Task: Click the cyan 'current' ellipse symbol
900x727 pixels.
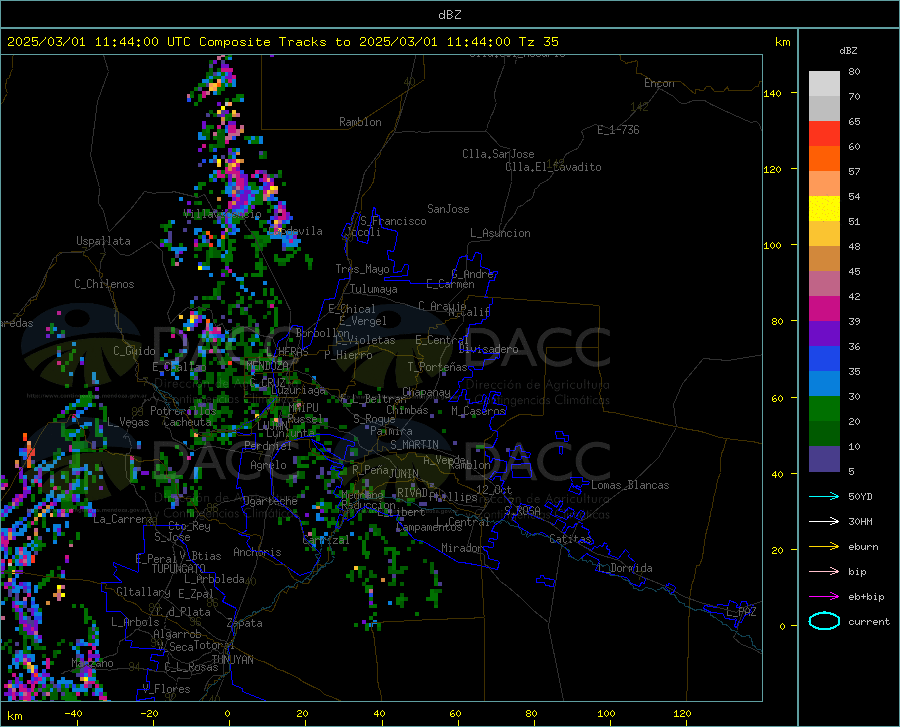Action: point(824,621)
